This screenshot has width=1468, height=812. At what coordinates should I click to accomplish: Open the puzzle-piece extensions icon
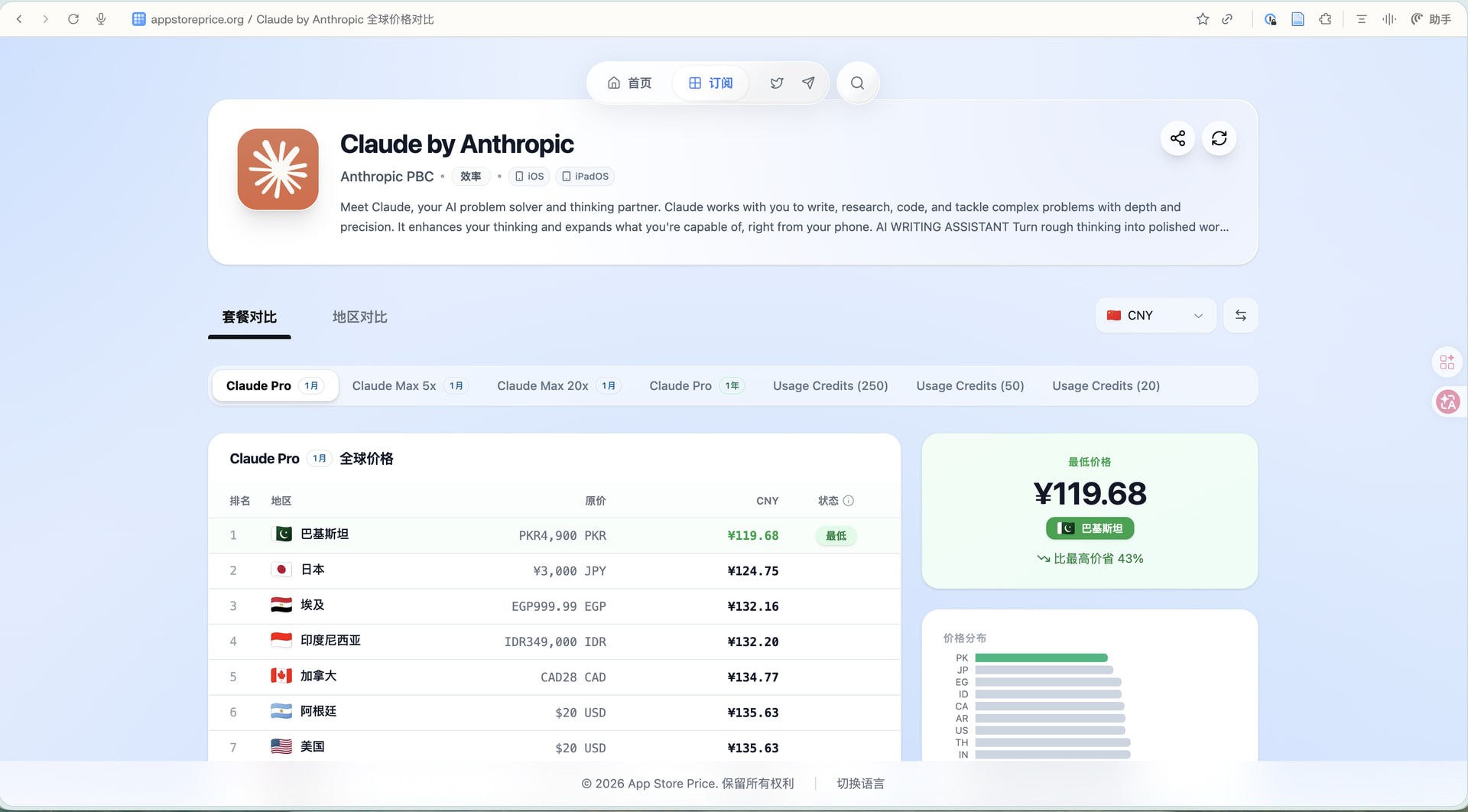pyautogui.click(x=1325, y=19)
